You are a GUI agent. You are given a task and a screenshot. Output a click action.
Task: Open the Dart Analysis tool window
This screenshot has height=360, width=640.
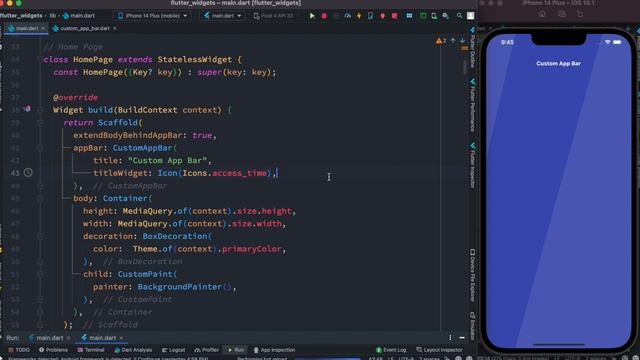pos(133,350)
